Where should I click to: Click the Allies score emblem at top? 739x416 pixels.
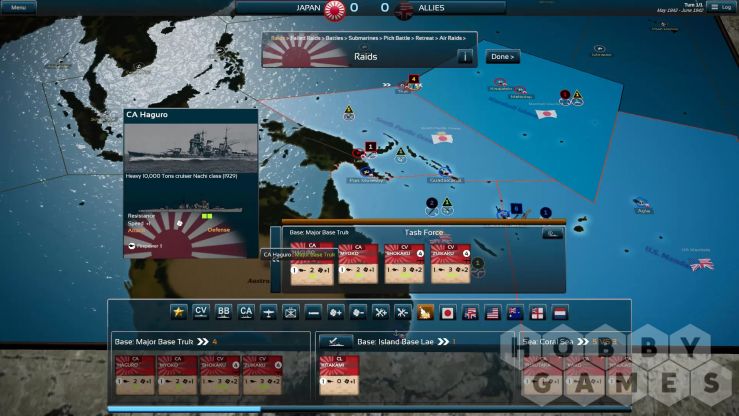pyautogui.click(x=403, y=9)
